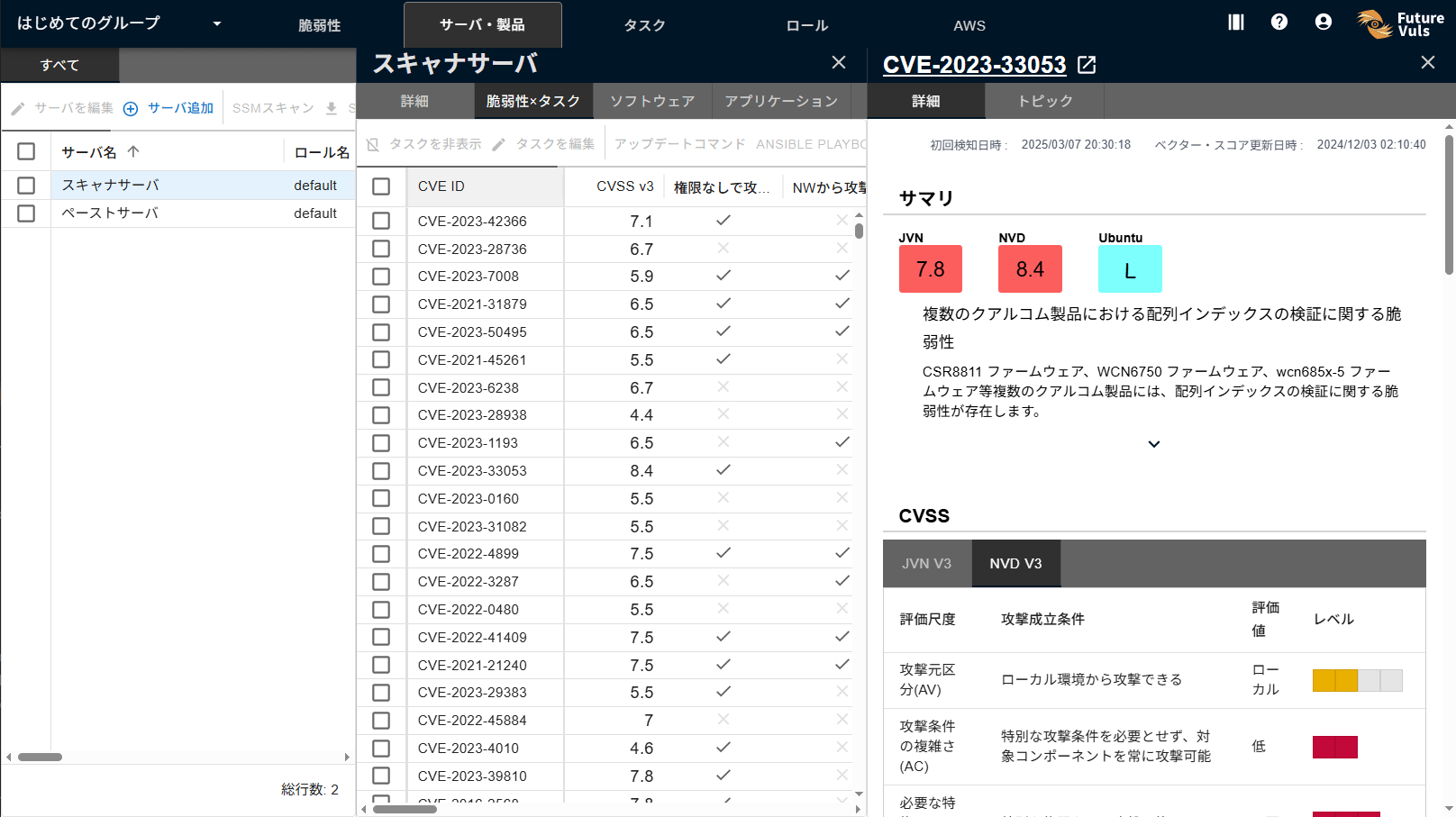Click privilege check mark for CVE-2023-39810

723,775
